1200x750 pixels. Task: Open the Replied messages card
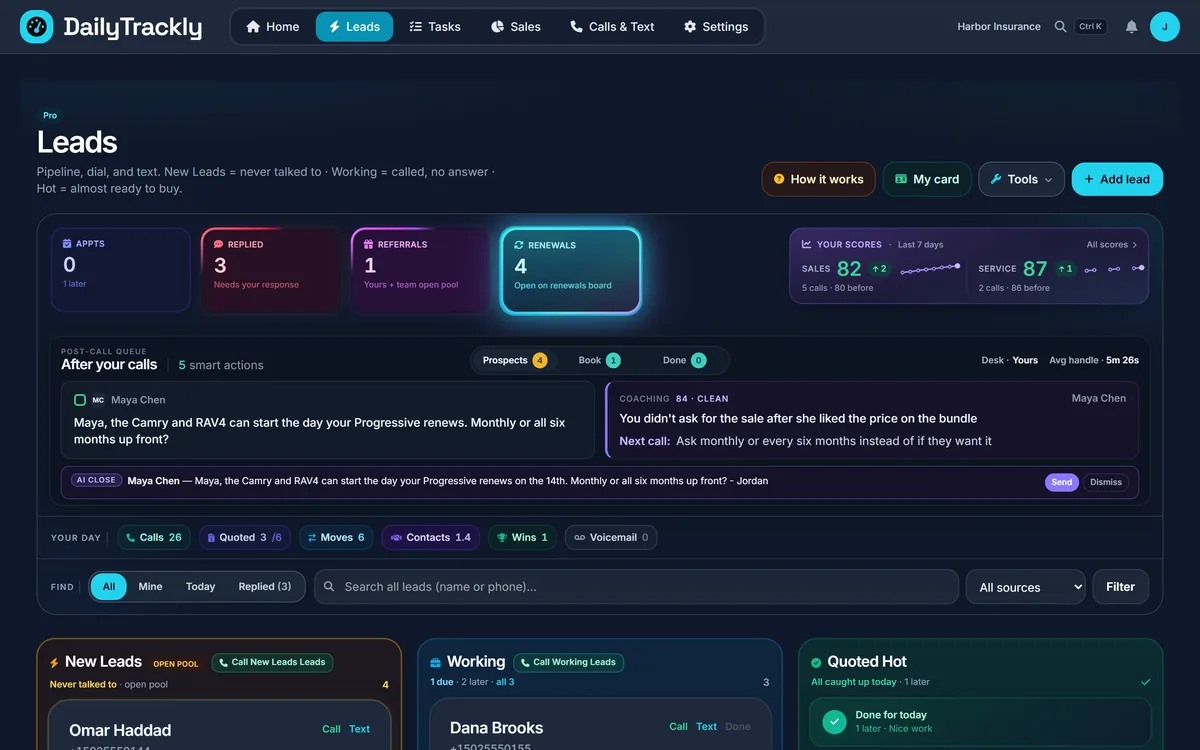coord(271,270)
